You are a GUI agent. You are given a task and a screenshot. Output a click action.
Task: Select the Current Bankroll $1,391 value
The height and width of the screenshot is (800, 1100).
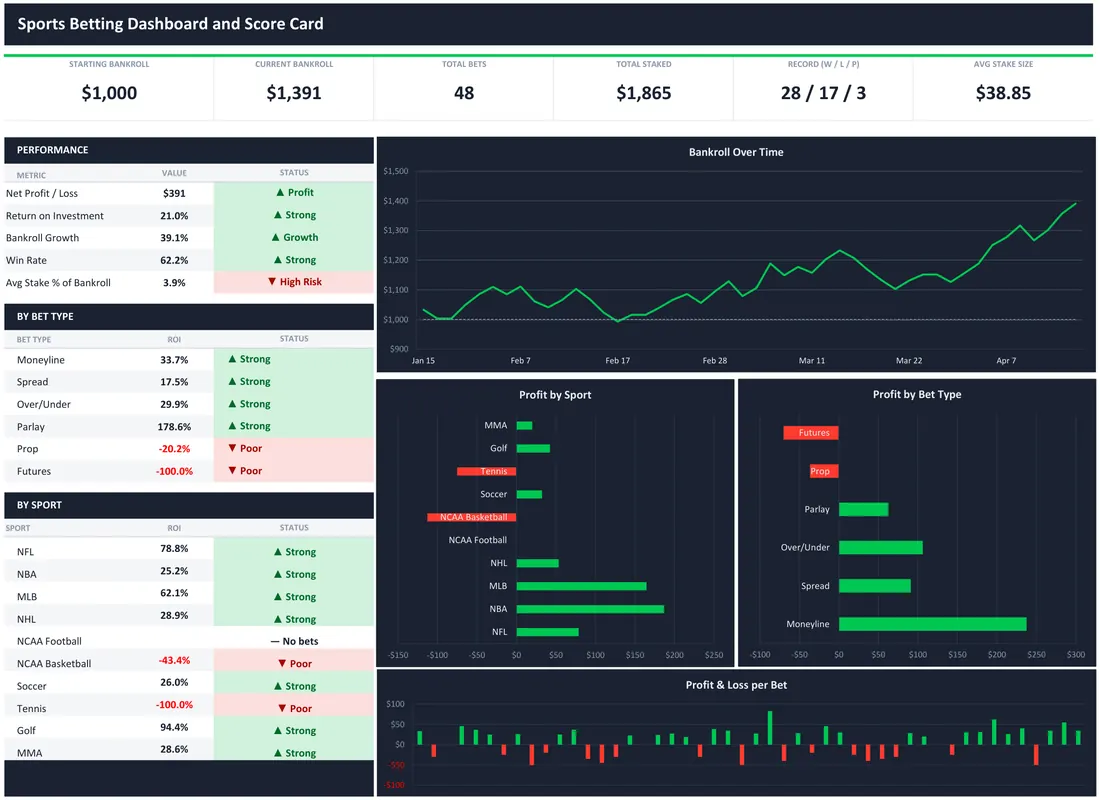(293, 93)
